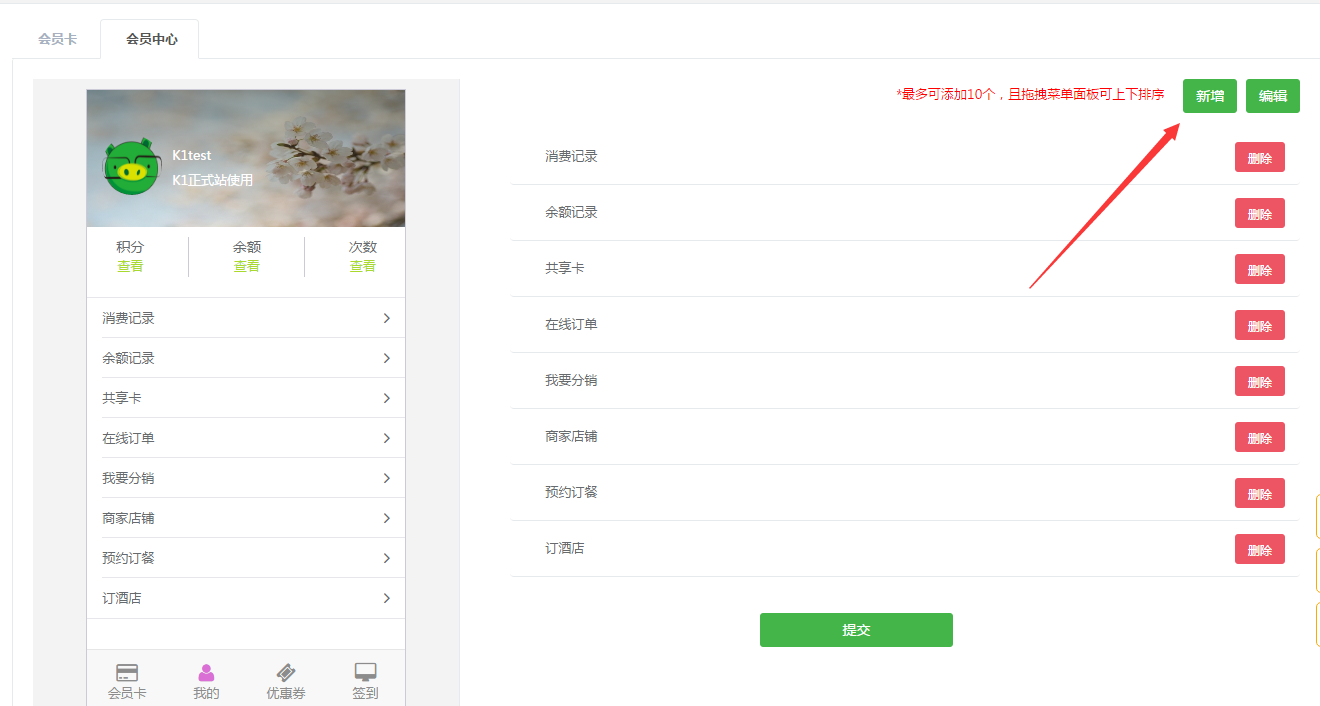Screen dimensions: 1320x706
Task: Switch to the 会员卡 tab
Action: (x=57, y=40)
